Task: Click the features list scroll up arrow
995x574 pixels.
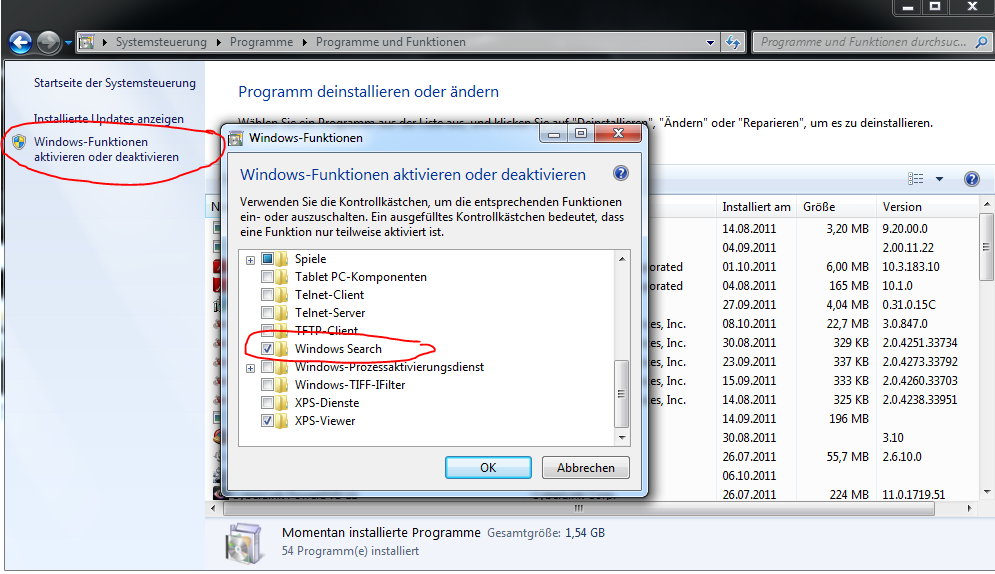Action: 622,259
